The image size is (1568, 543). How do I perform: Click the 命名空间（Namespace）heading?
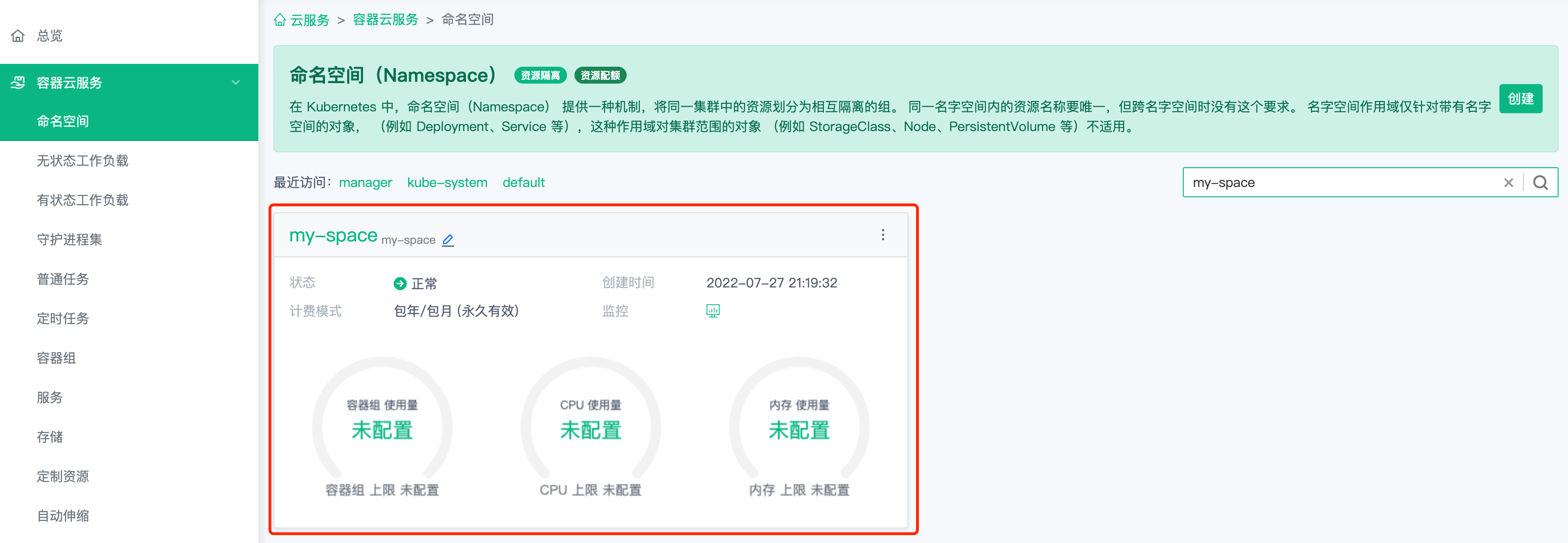pyautogui.click(x=393, y=76)
